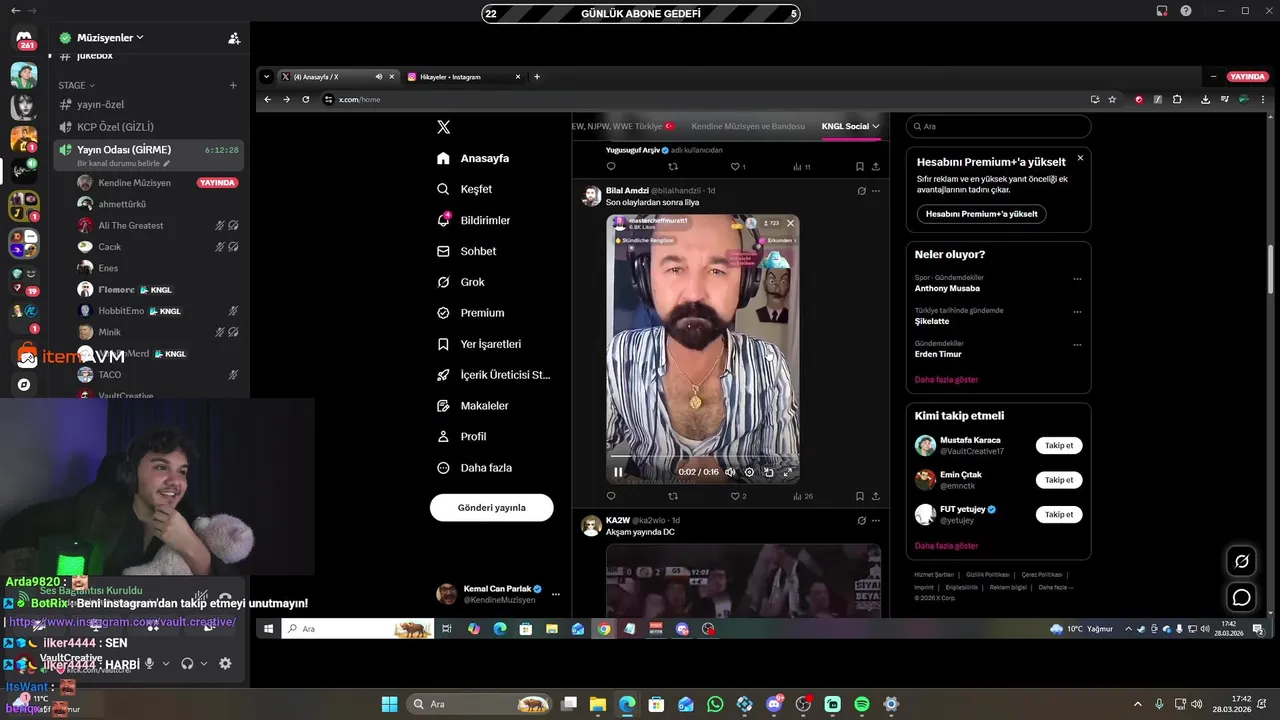Expand Müzisyenler server menu
The height and width of the screenshot is (720, 1280).
click(140, 38)
